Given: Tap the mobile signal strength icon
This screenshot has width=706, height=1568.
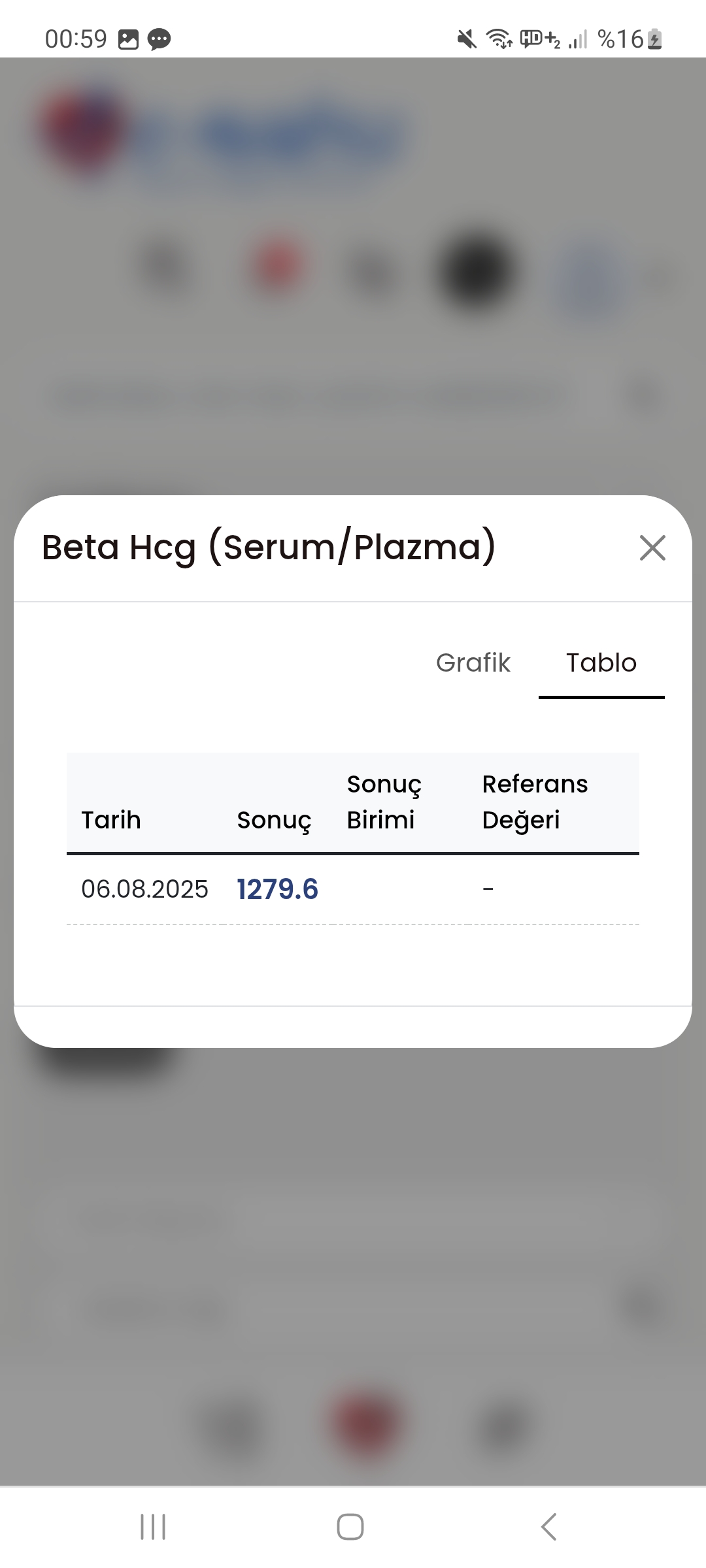Looking at the screenshot, I should point(578,40).
